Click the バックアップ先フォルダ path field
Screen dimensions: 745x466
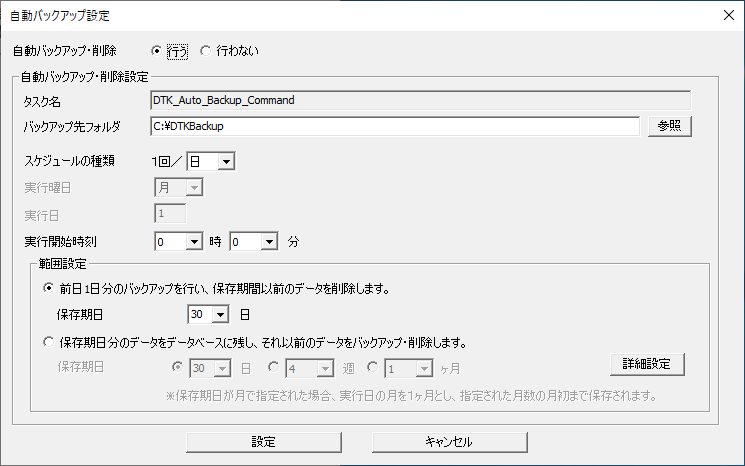[x=395, y=126]
